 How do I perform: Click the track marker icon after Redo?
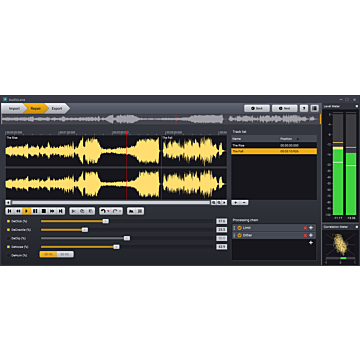[131, 211]
